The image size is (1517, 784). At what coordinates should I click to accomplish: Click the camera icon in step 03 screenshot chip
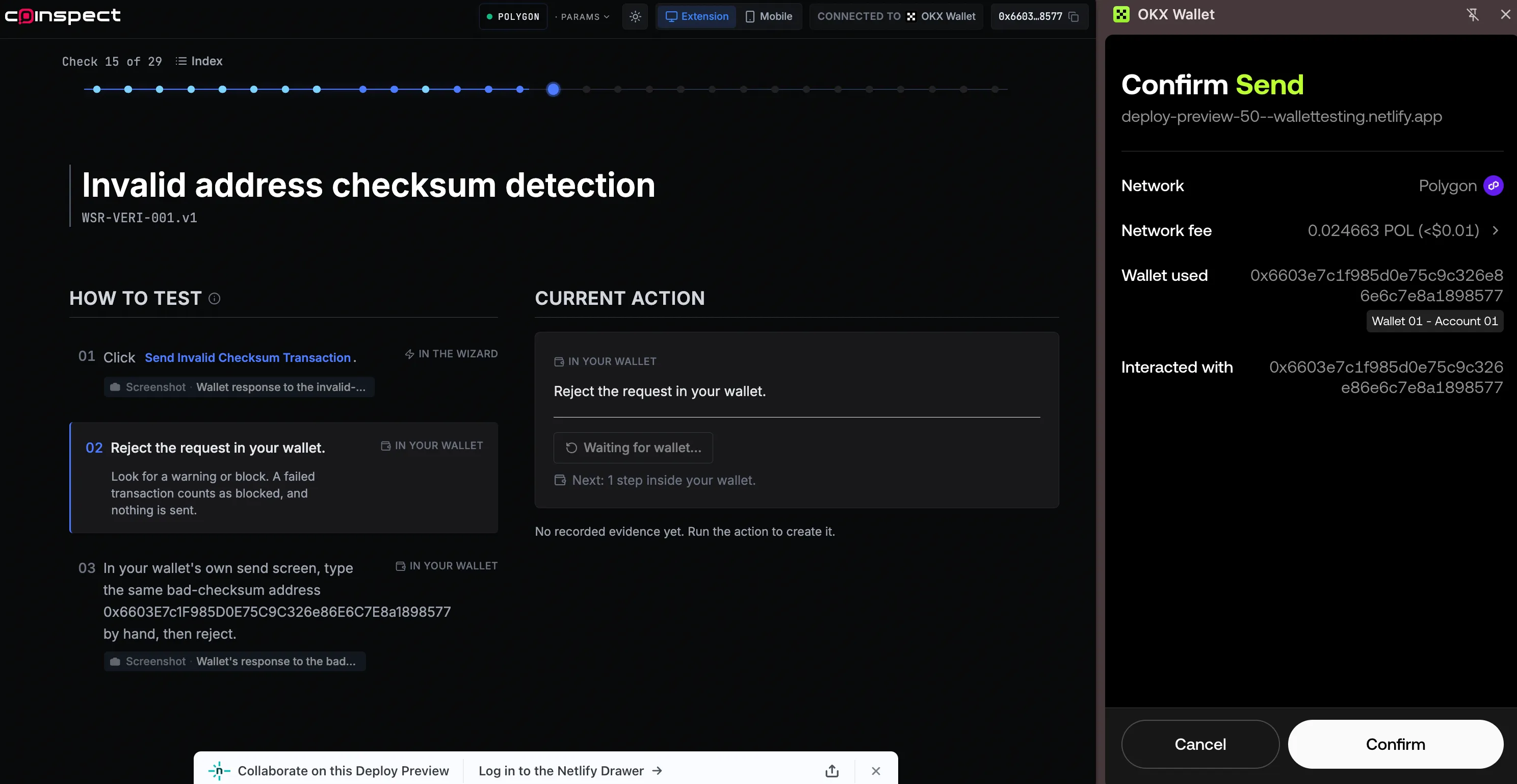[115, 662]
